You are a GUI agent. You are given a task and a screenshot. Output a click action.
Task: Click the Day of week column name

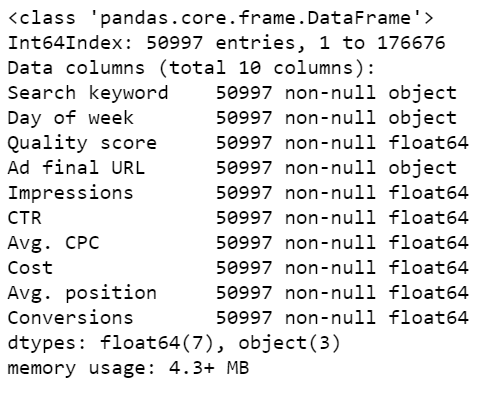point(71,118)
